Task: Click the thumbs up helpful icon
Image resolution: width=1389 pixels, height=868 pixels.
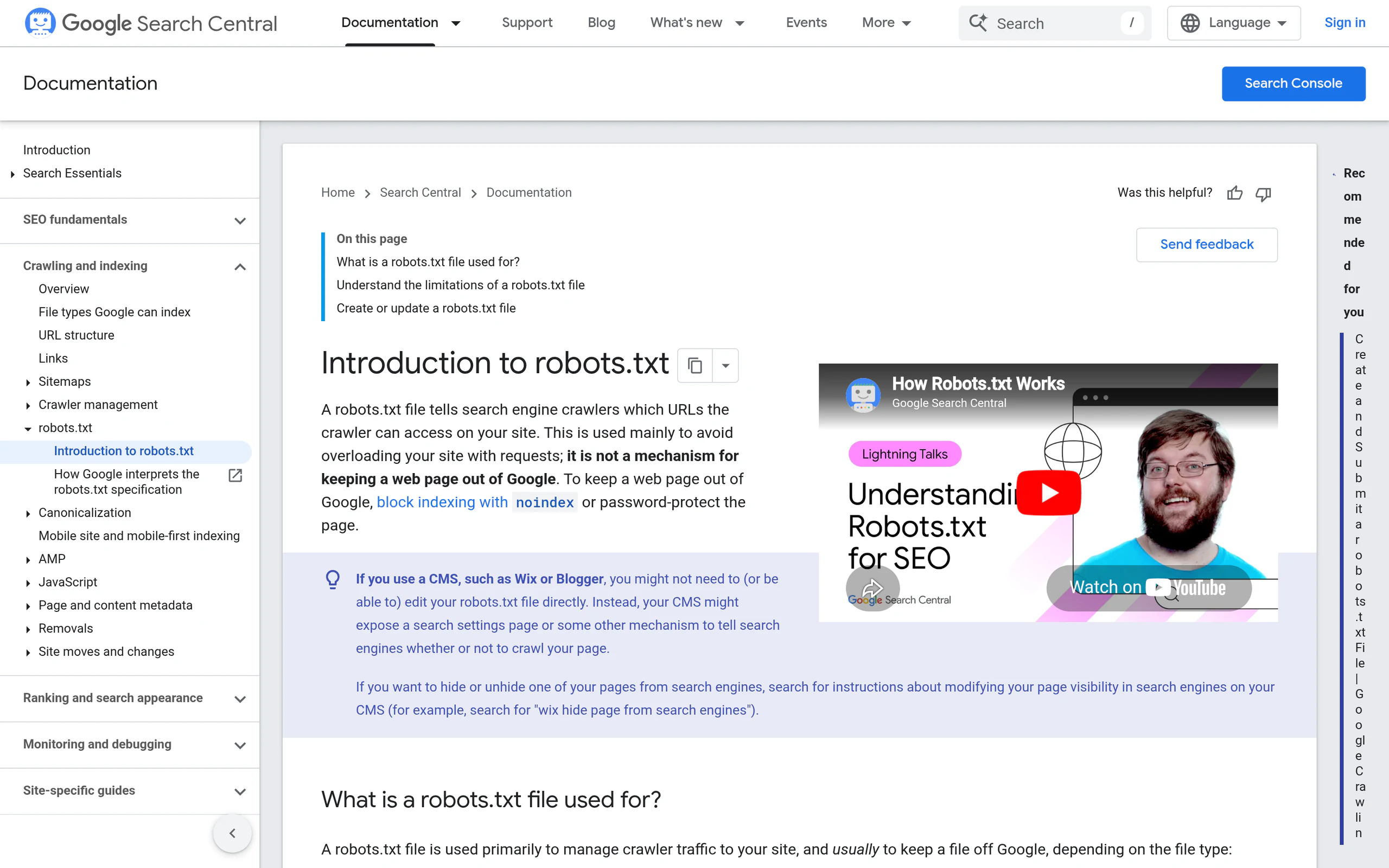Action: 1234,194
